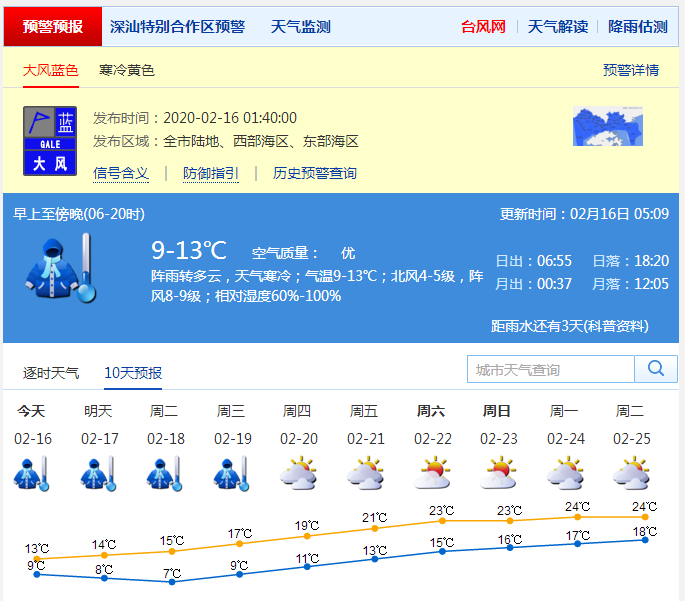Click the blue gale warning signal icon

click(x=50, y=142)
